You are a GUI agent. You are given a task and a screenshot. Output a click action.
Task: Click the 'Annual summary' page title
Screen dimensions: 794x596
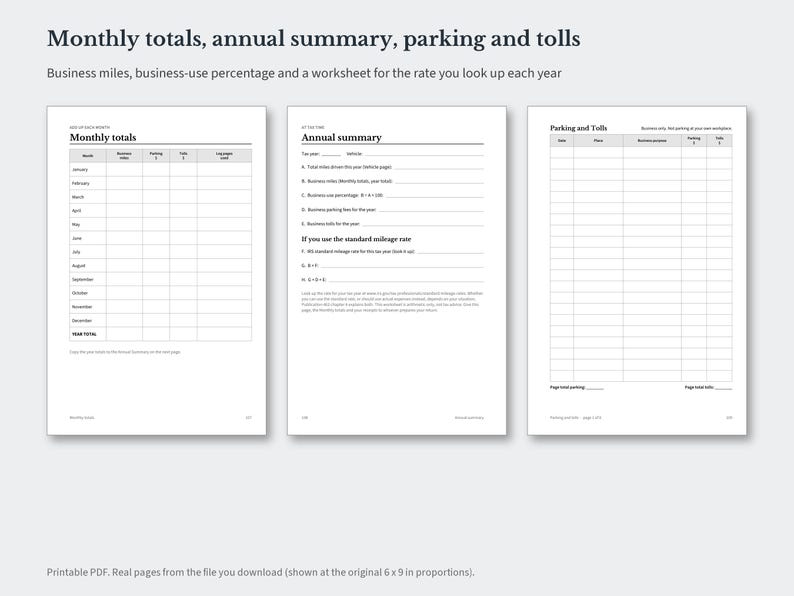click(x=341, y=137)
